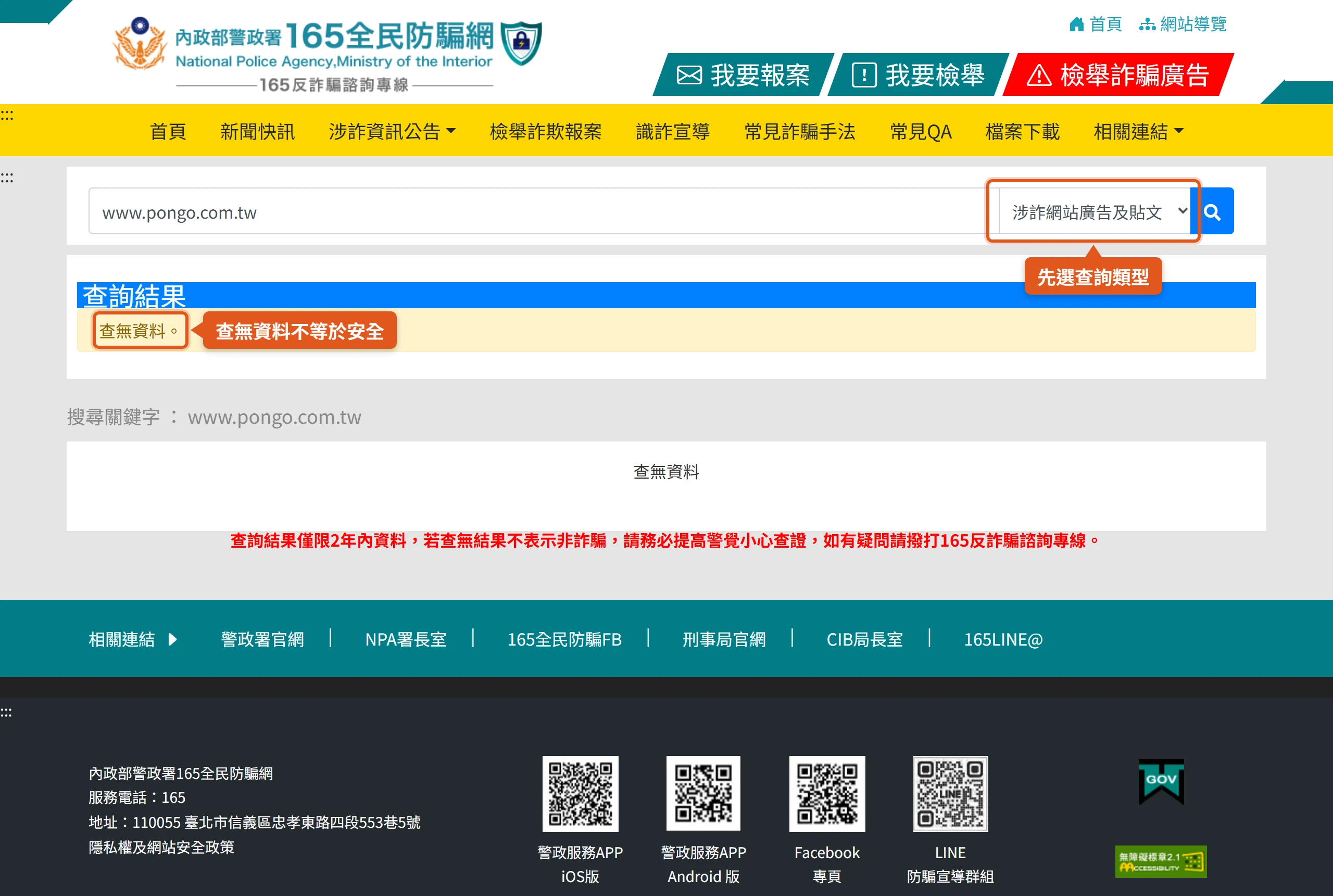Scan the 警政服務APP iOS版 QR code
Screen dimensions: 1333x896
[580, 794]
